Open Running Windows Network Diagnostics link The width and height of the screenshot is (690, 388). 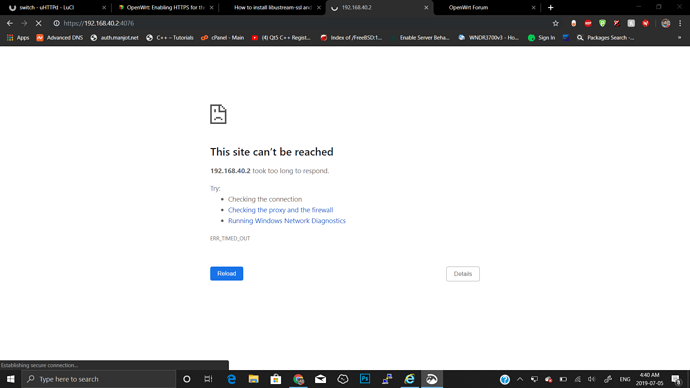[x=287, y=221]
